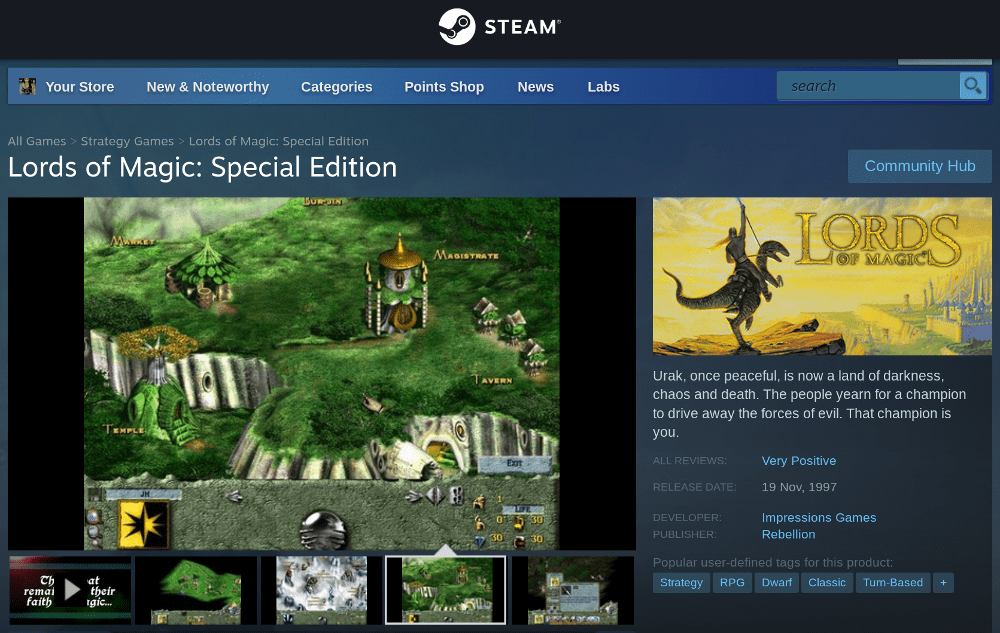Click the Rebellion publisher link

pos(788,534)
